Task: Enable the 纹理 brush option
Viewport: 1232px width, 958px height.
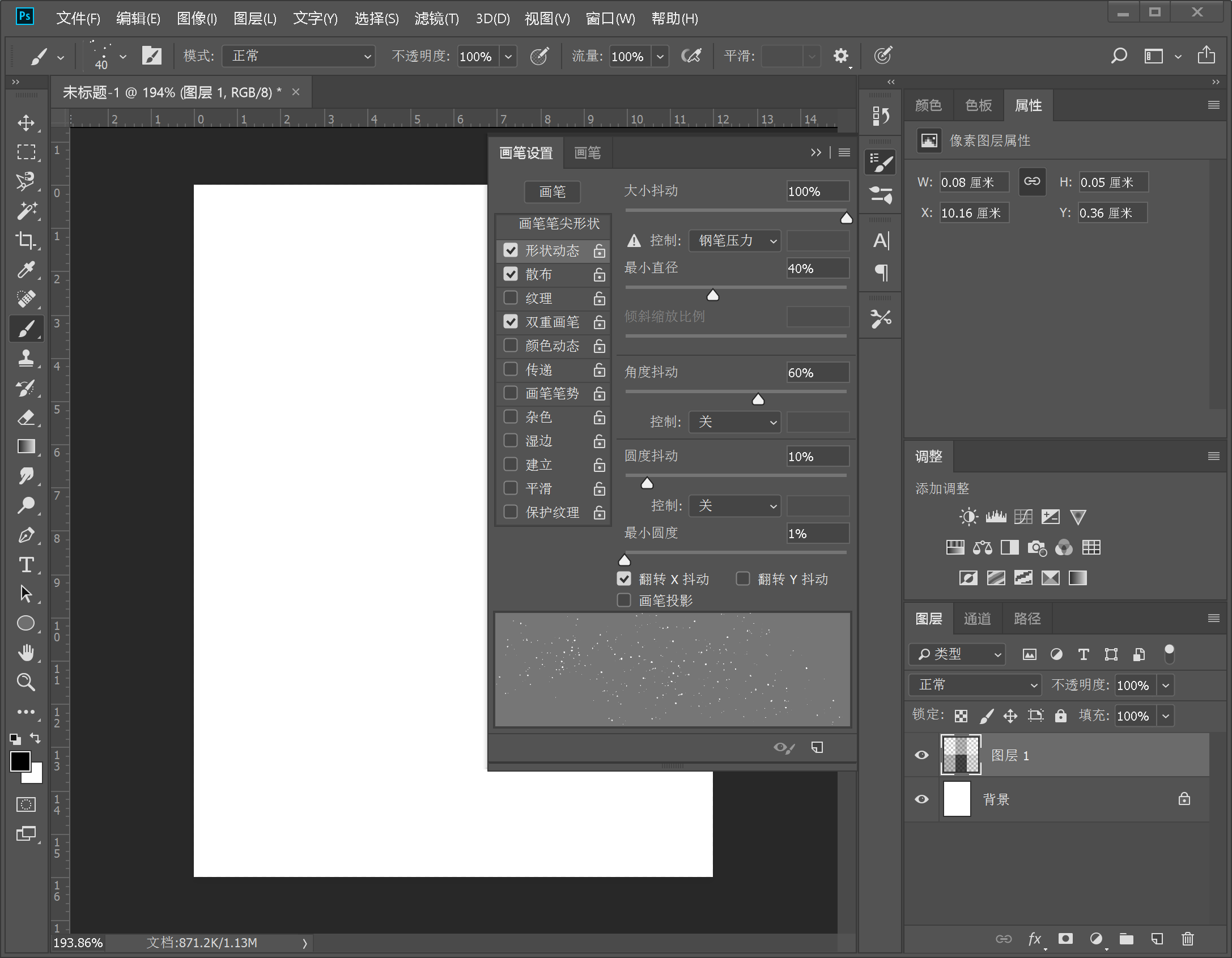Action: coord(511,298)
